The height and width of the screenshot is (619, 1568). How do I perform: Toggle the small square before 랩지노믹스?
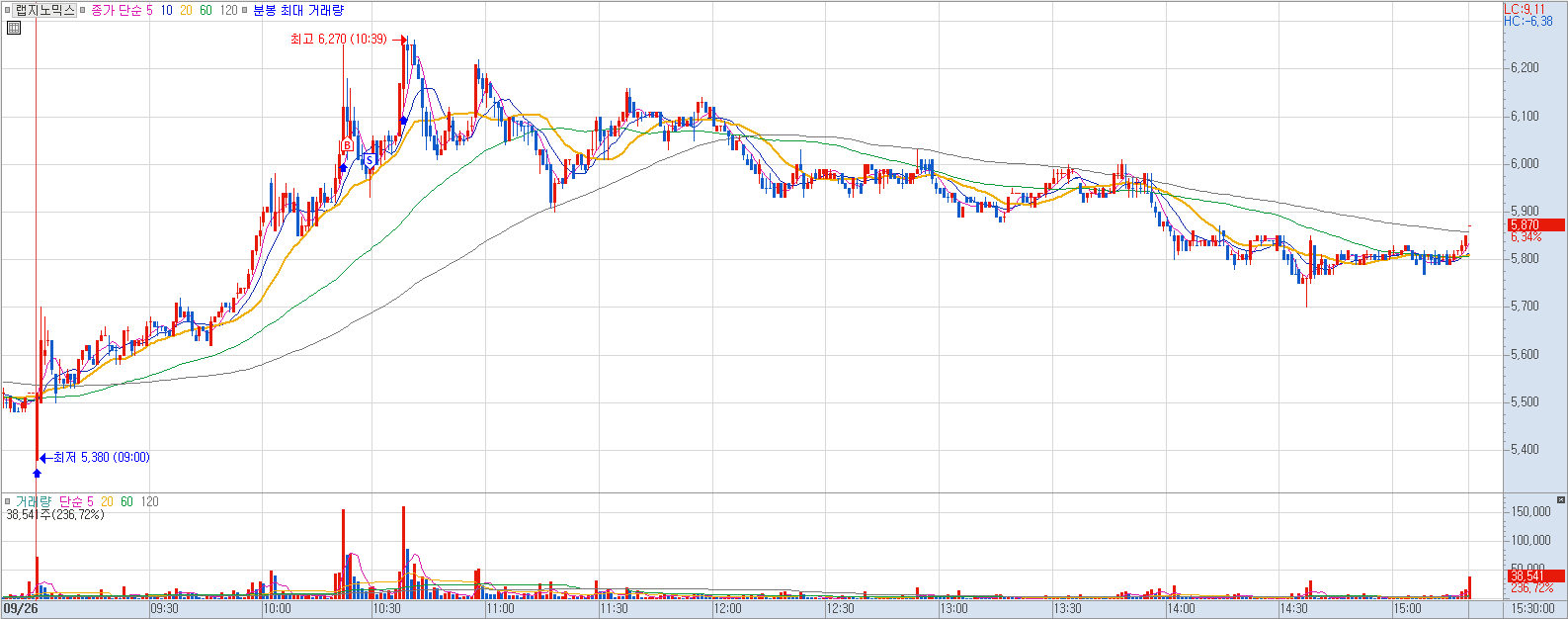click(8, 10)
